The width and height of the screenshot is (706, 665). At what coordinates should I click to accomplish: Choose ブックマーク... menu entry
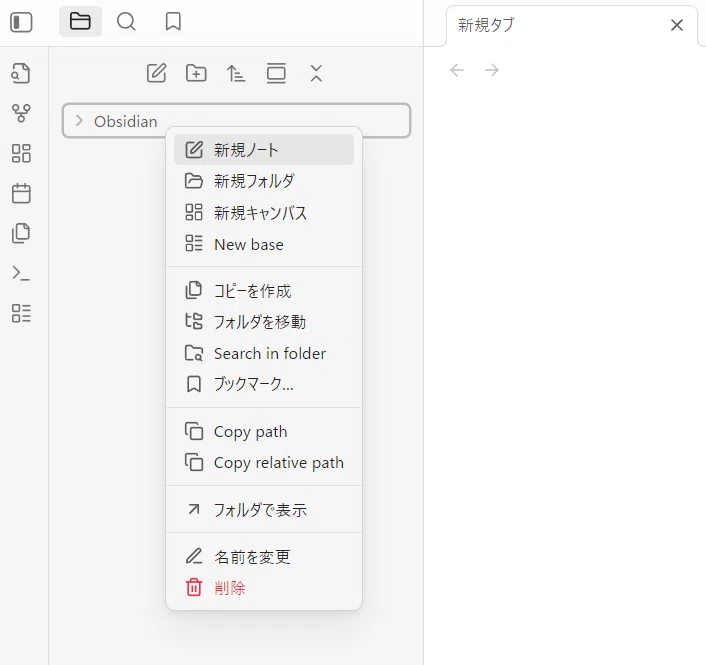[264, 385]
